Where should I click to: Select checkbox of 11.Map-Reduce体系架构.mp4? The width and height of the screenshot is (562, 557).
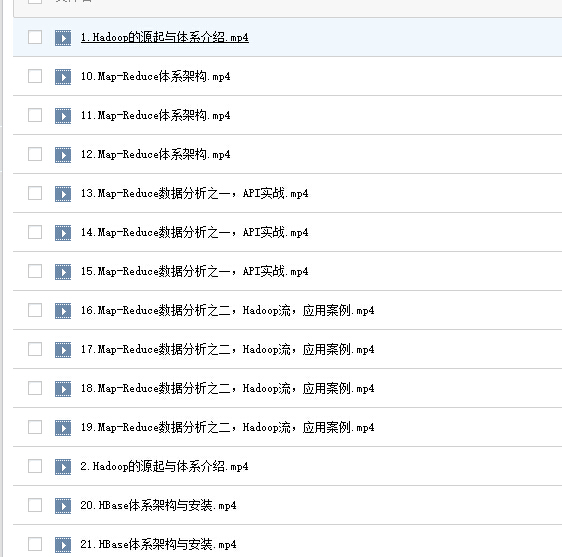(35, 115)
